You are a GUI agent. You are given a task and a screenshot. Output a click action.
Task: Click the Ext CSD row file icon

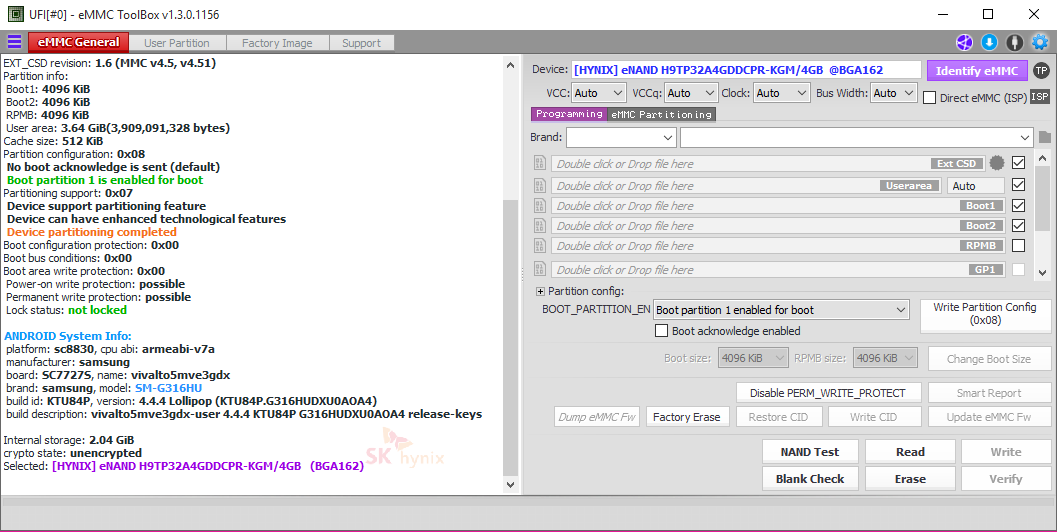pos(540,163)
